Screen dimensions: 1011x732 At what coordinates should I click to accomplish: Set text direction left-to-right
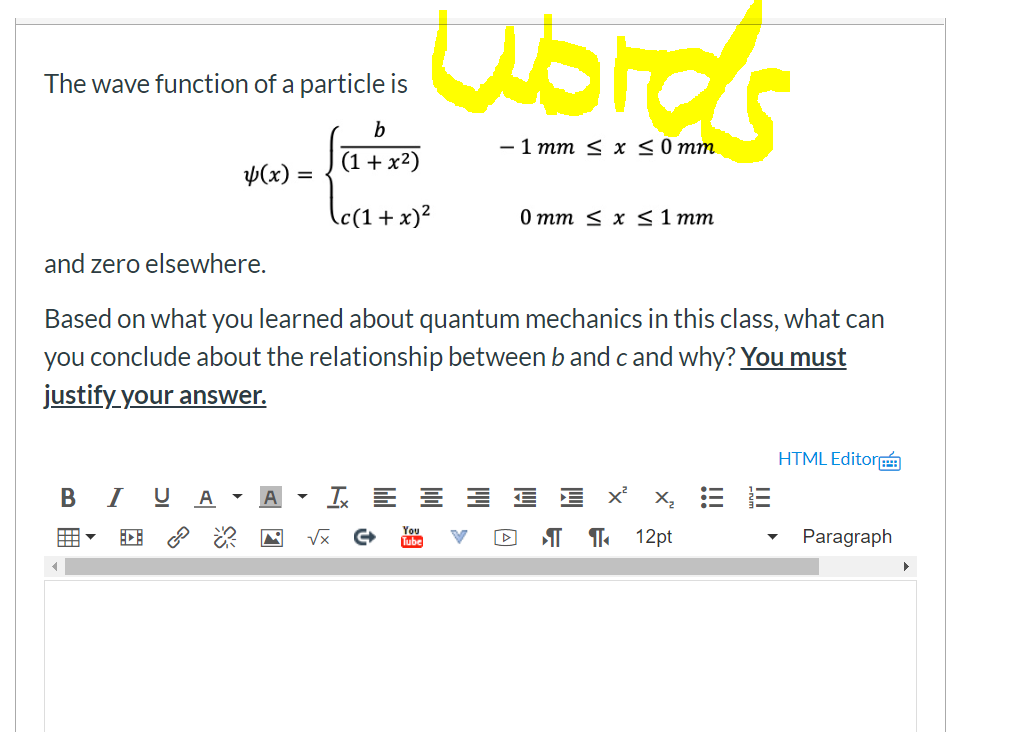tap(551, 537)
